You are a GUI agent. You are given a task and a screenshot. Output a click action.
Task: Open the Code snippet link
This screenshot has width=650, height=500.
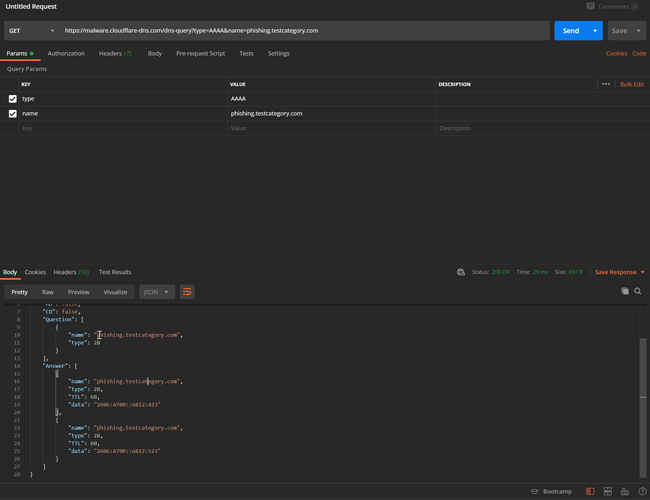(639, 53)
